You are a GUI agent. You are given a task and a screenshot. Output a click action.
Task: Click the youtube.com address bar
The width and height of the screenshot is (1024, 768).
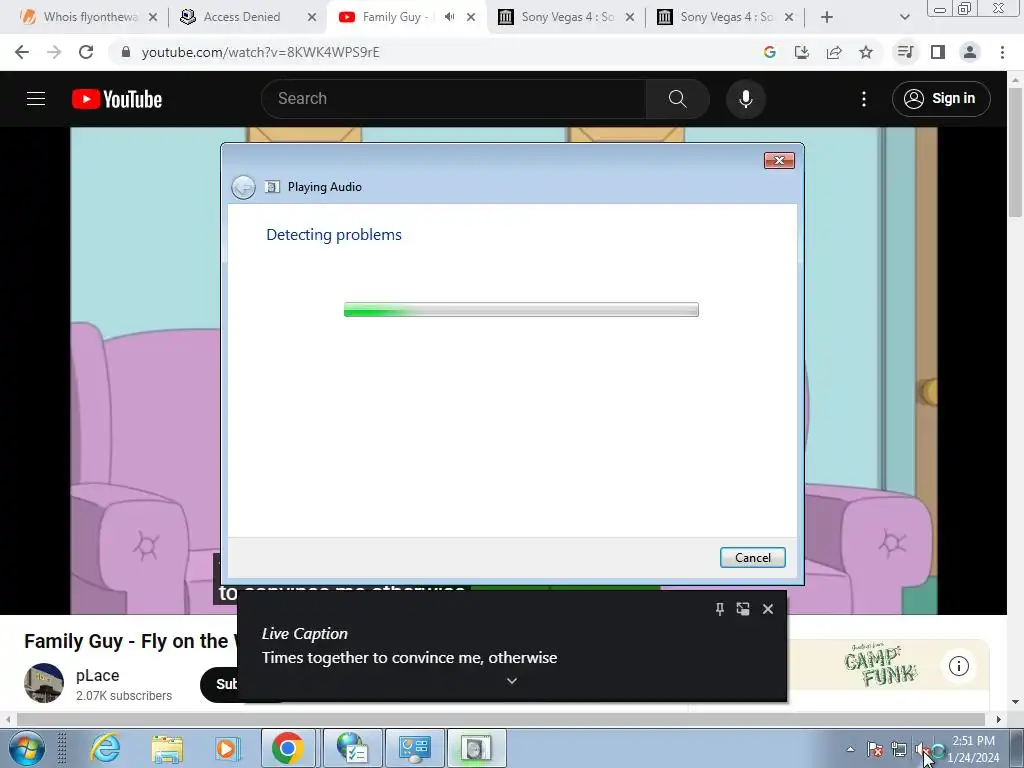pos(431,52)
